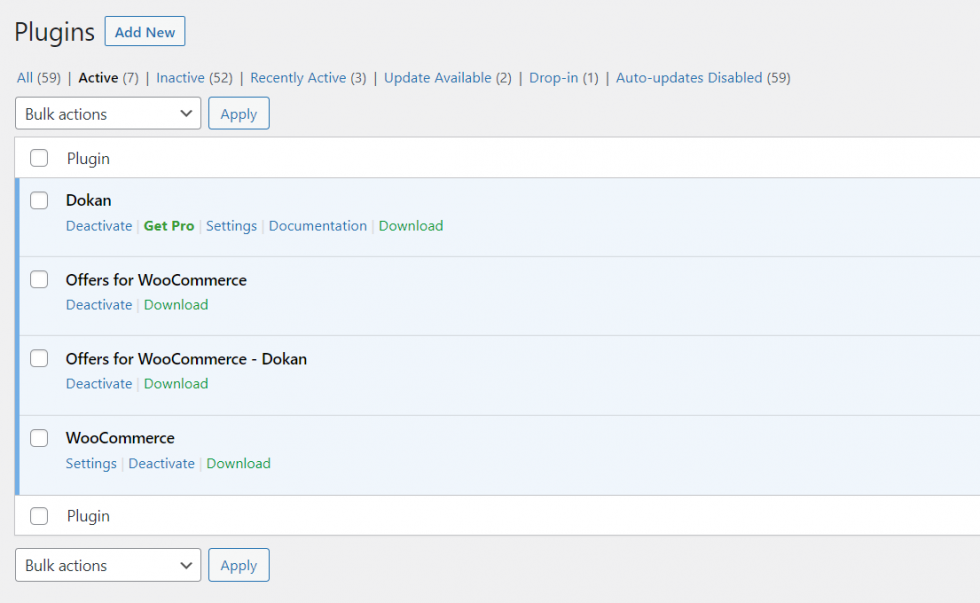Filter by Auto-updates Disabled
The width and height of the screenshot is (980, 603).
(x=689, y=78)
